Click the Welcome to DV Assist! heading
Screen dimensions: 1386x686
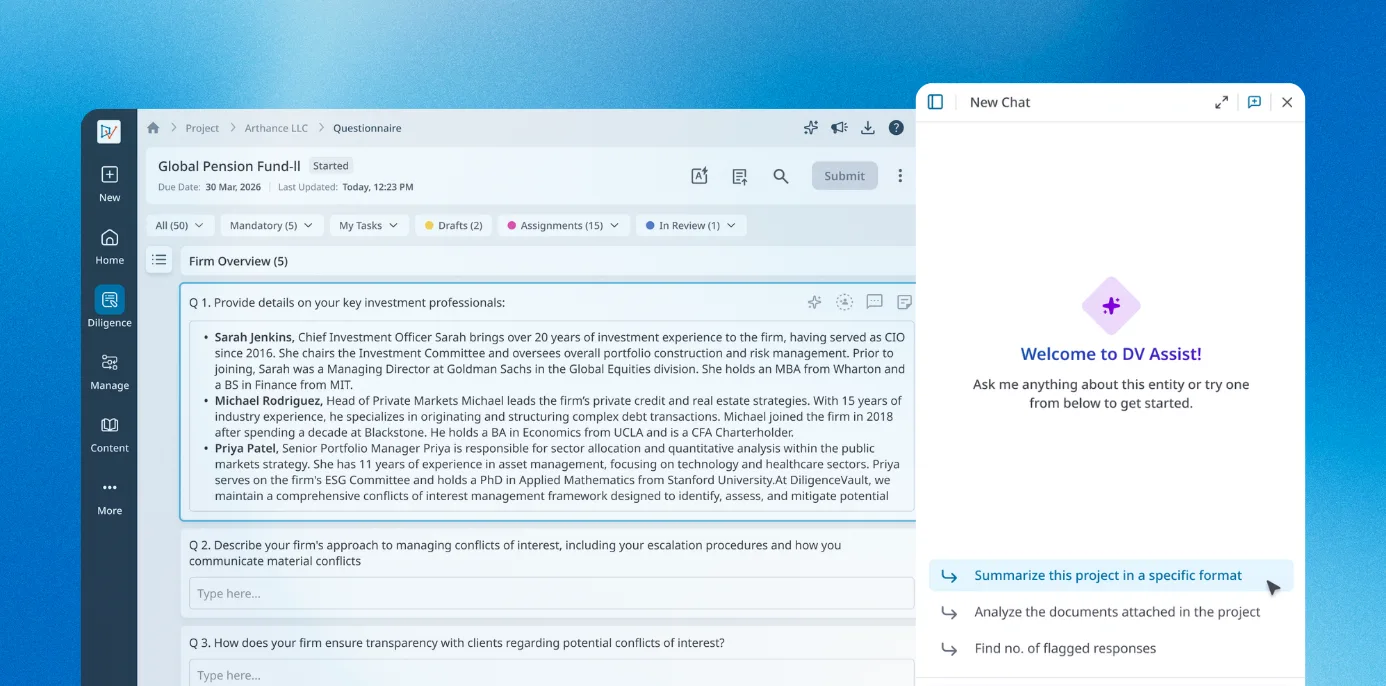(x=1111, y=354)
